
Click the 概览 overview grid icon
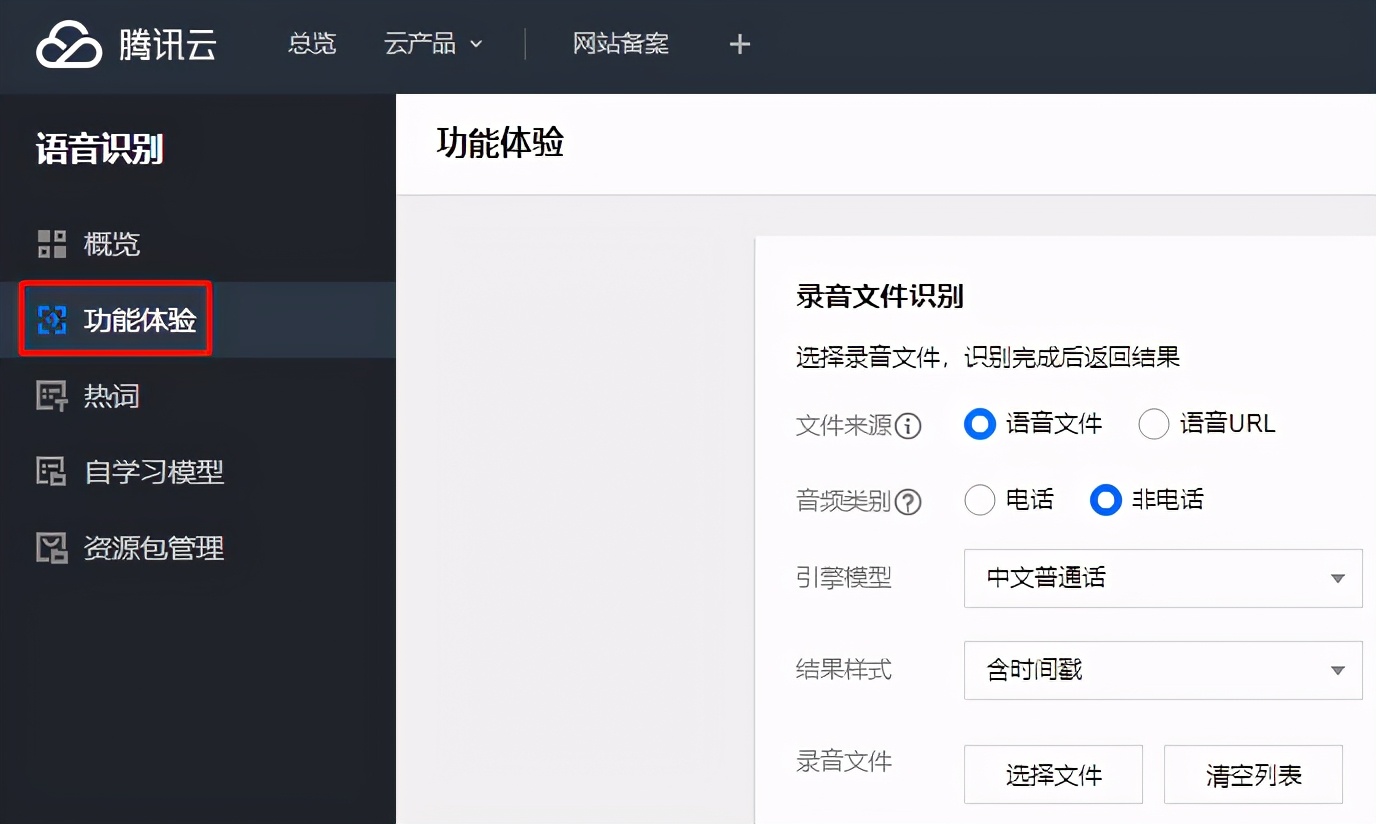pyautogui.click(x=50, y=243)
